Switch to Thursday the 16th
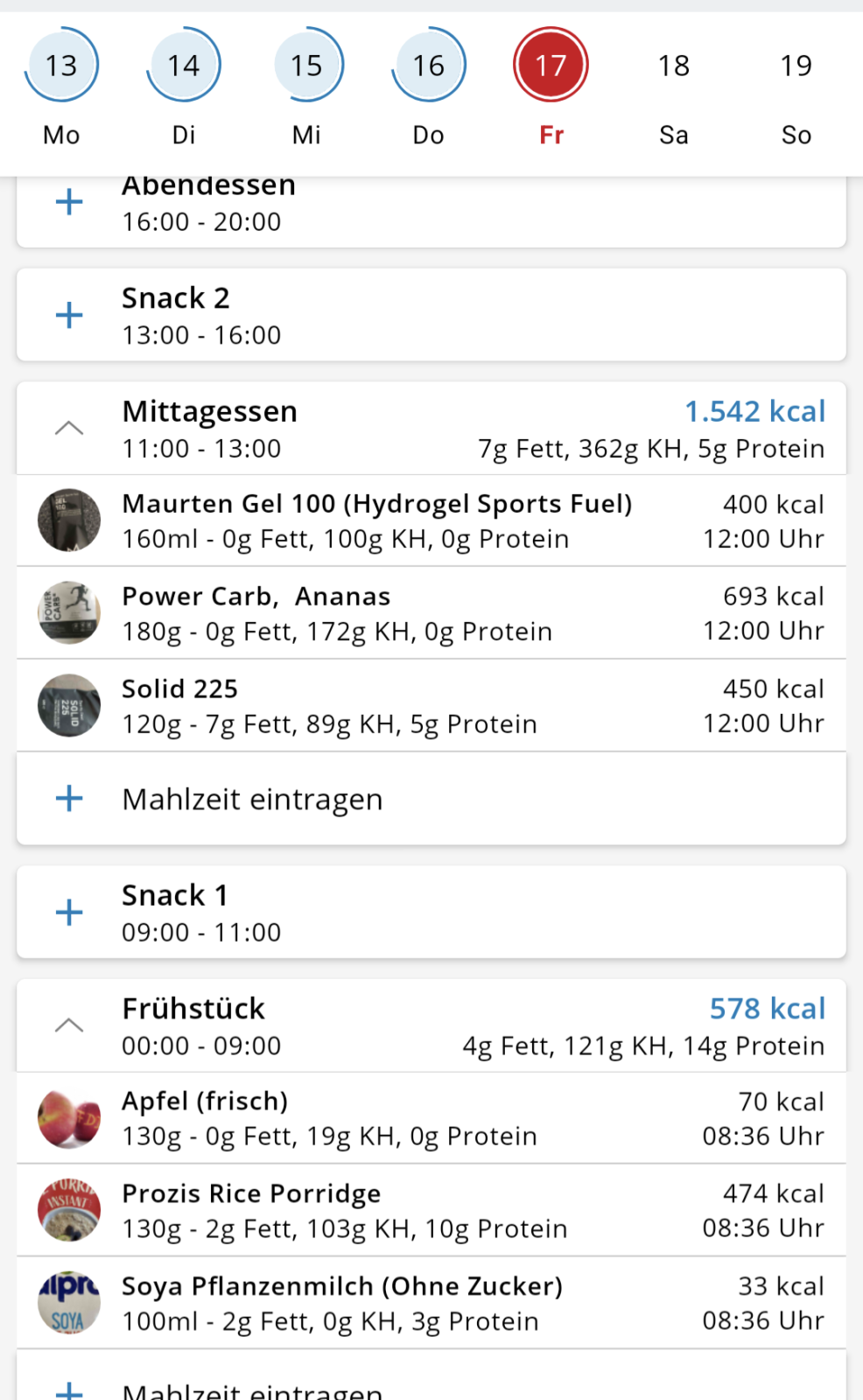This screenshot has height=1400, width=863. 429,66
